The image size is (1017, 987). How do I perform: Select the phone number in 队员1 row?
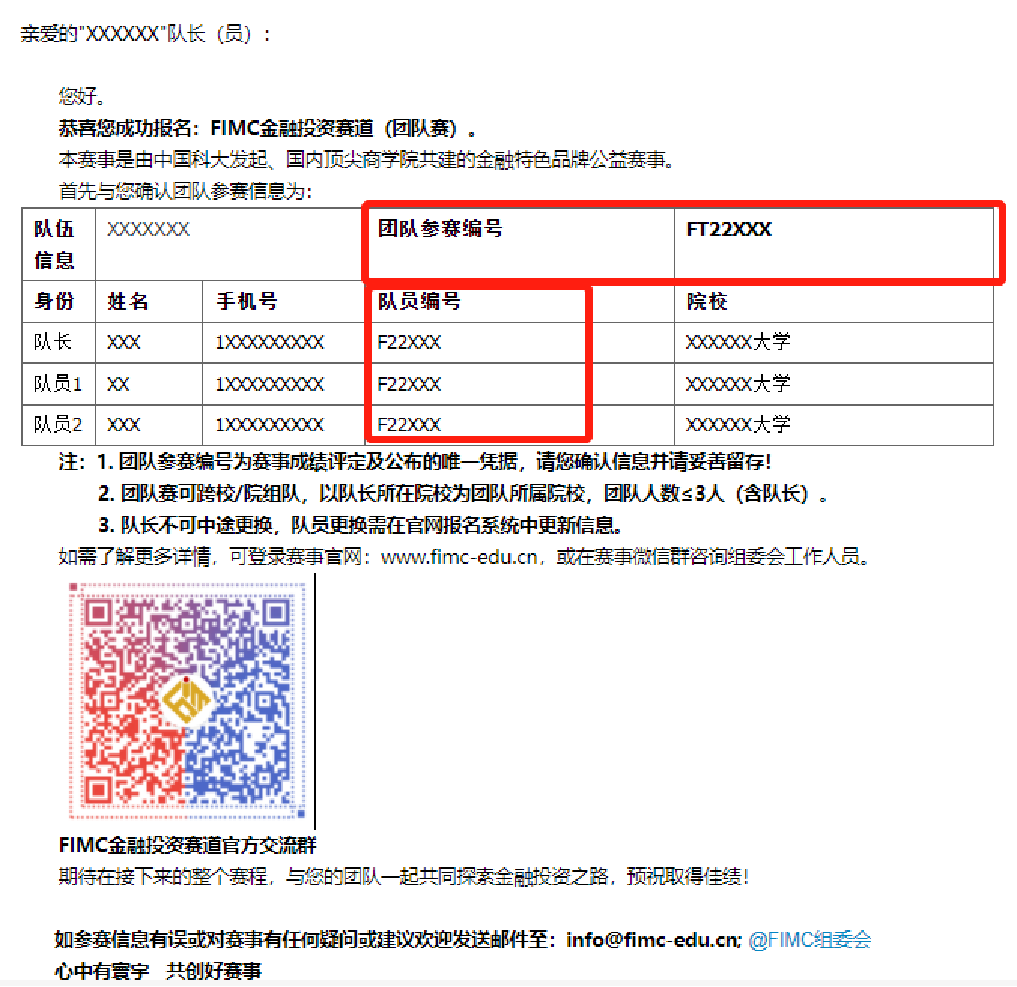269,384
